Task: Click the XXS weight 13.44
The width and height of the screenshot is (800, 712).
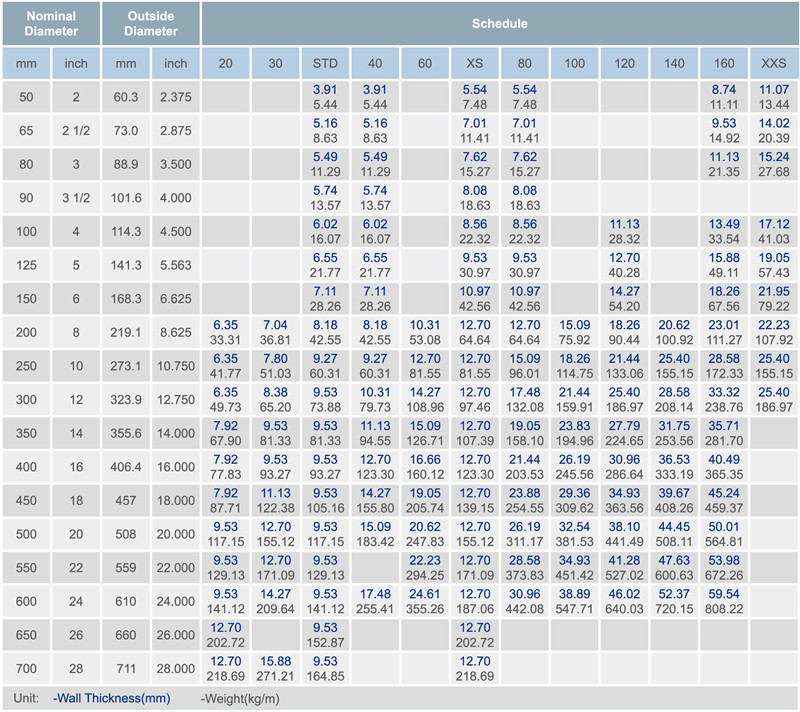Action: point(773,105)
